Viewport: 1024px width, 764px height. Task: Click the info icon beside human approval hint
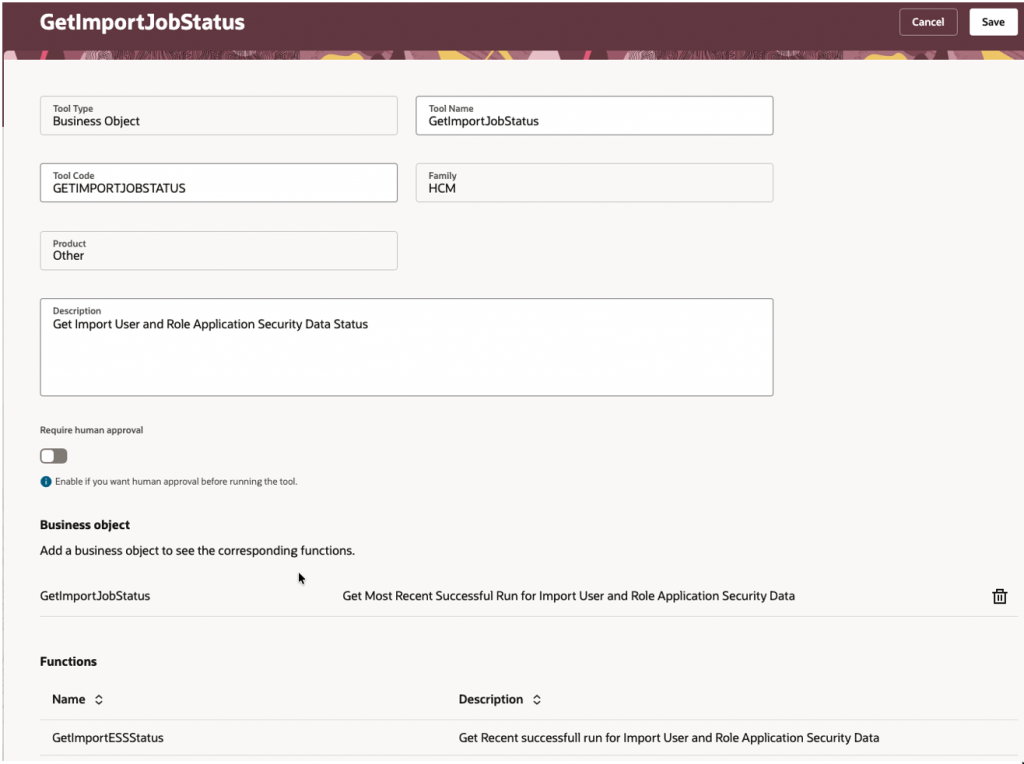click(x=46, y=481)
